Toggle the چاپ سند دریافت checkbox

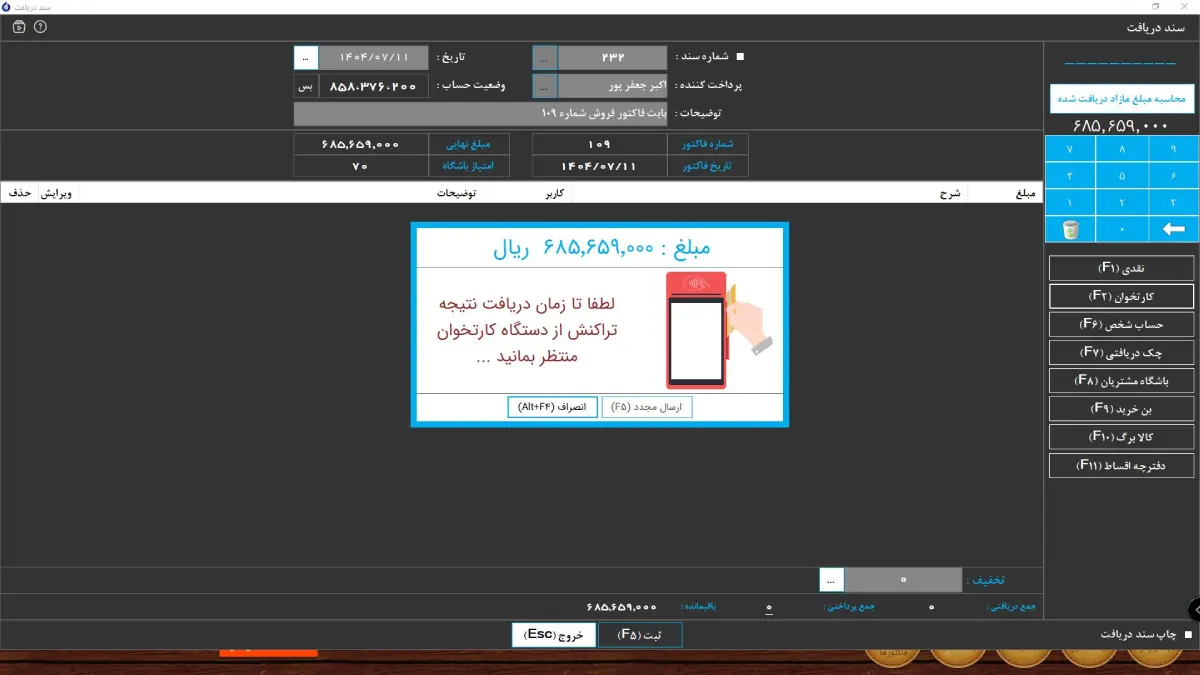coord(1188,635)
